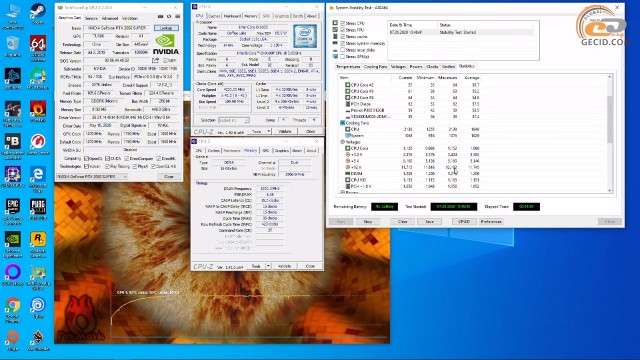Open Preferences in AIDA64 stability test
Viewport: 640px width, 360px height.
click(491, 222)
